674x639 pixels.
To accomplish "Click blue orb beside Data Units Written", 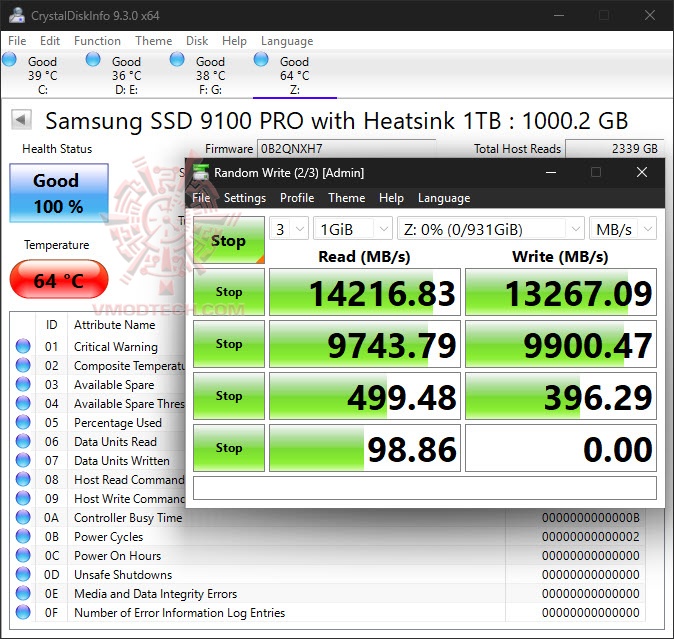I will (x=23, y=460).
